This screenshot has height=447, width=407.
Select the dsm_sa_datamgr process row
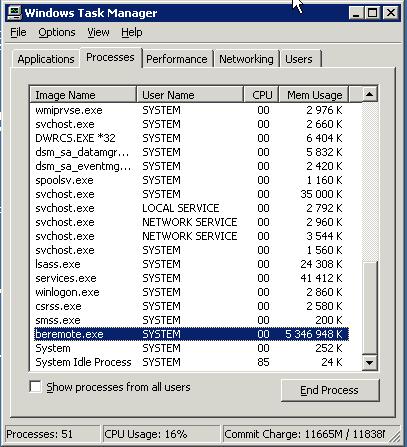(191, 152)
